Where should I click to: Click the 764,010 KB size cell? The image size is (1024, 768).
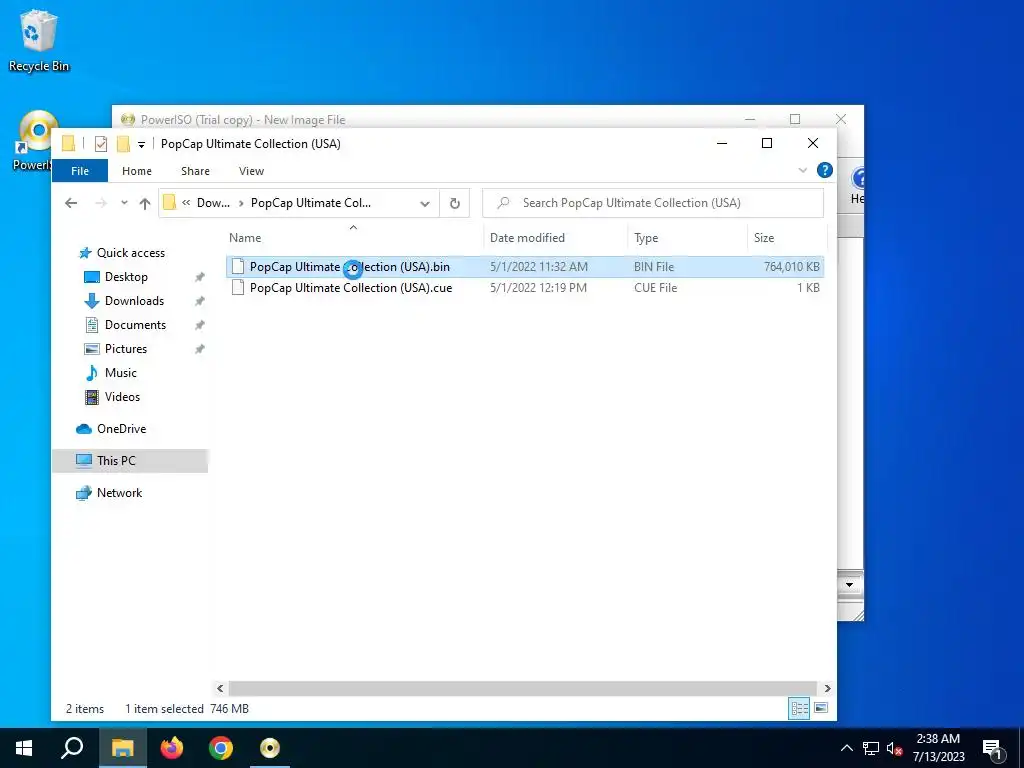792,266
